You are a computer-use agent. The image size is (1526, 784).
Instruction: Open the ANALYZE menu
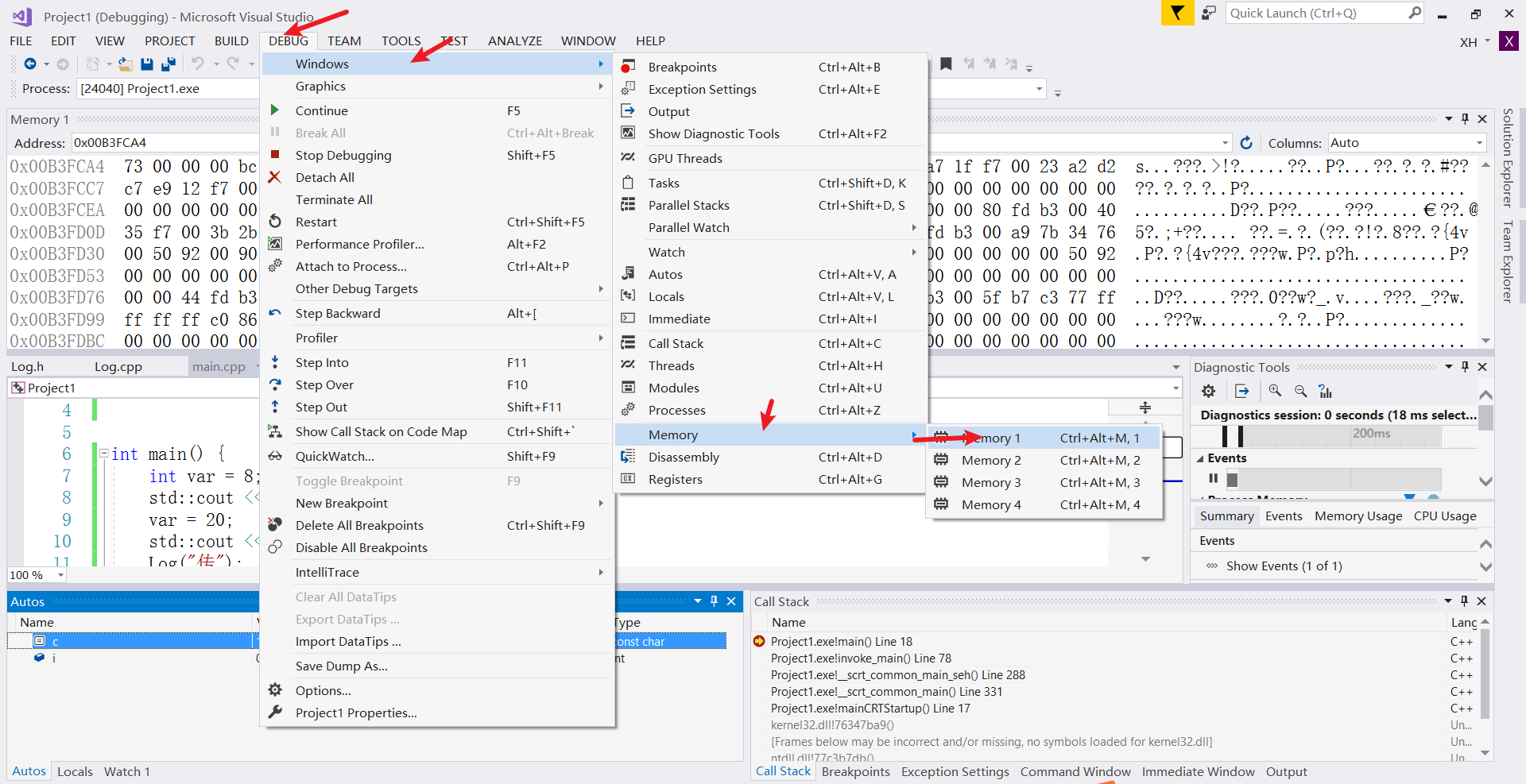pyautogui.click(x=515, y=41)
